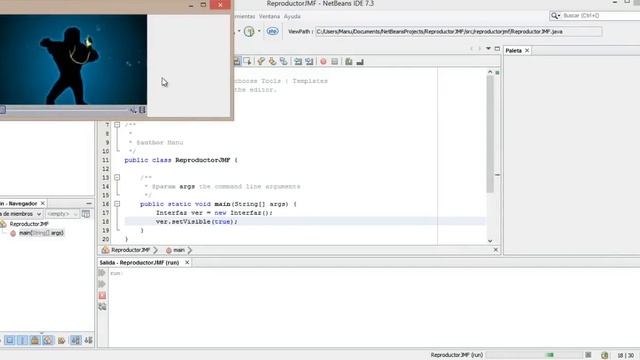The image size is (640, 360).
Task: Close the breadcrumb bar with X
Action: click(x=496, y=250)
